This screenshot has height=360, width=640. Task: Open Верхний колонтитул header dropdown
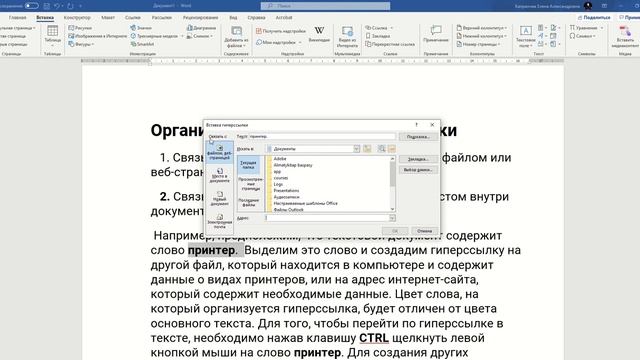[482, 28]
